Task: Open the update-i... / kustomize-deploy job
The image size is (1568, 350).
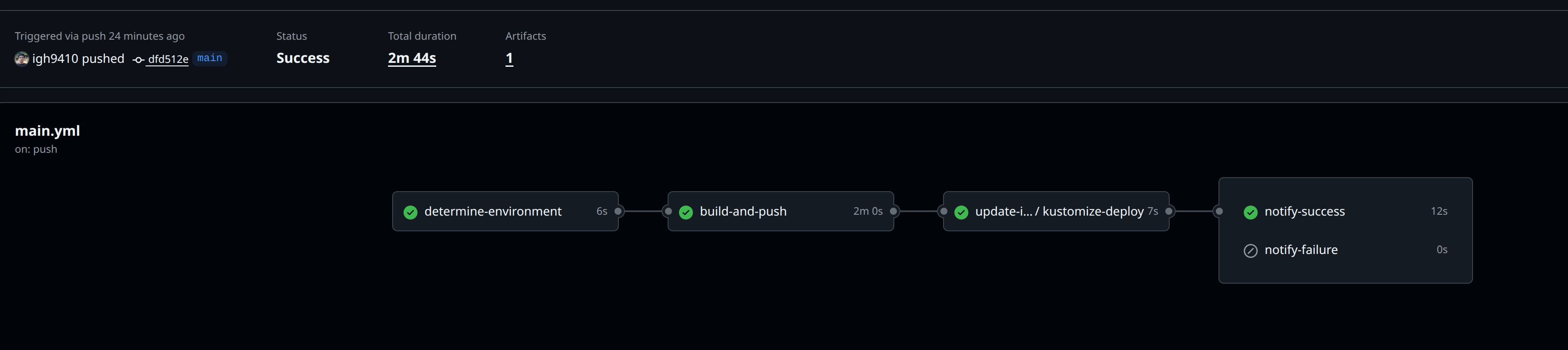Action: (x=1059, y=212)
